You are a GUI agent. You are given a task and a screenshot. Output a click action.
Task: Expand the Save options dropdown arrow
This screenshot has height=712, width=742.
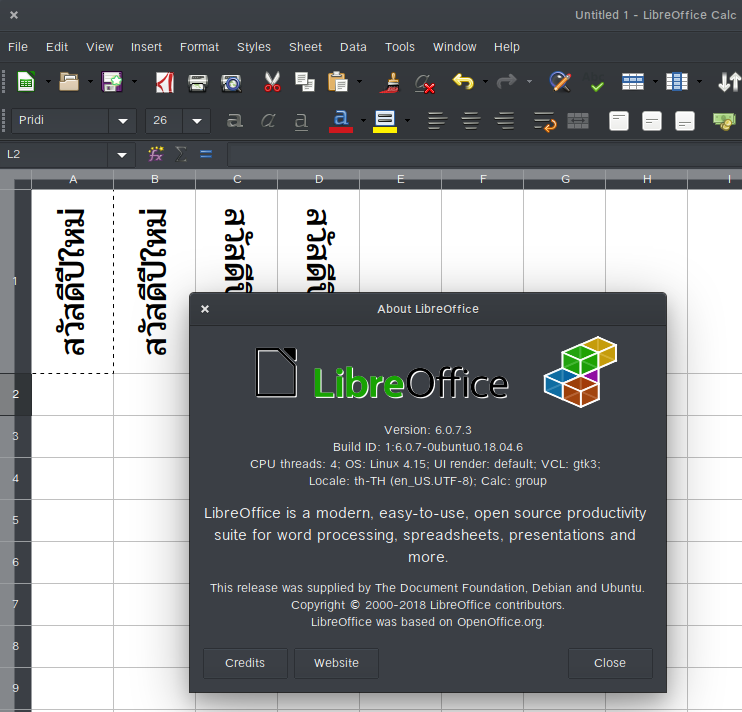coord(134,82)
